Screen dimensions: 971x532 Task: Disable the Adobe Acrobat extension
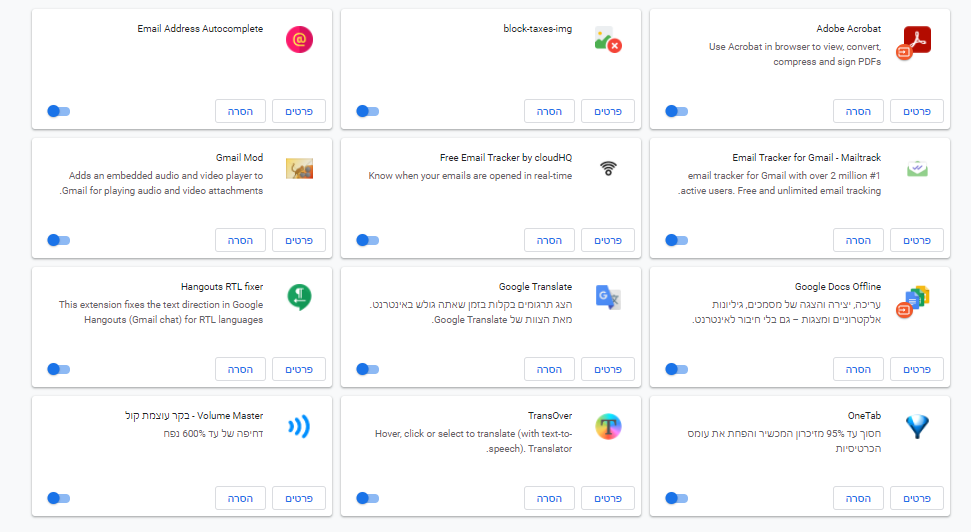pos(677,111)
